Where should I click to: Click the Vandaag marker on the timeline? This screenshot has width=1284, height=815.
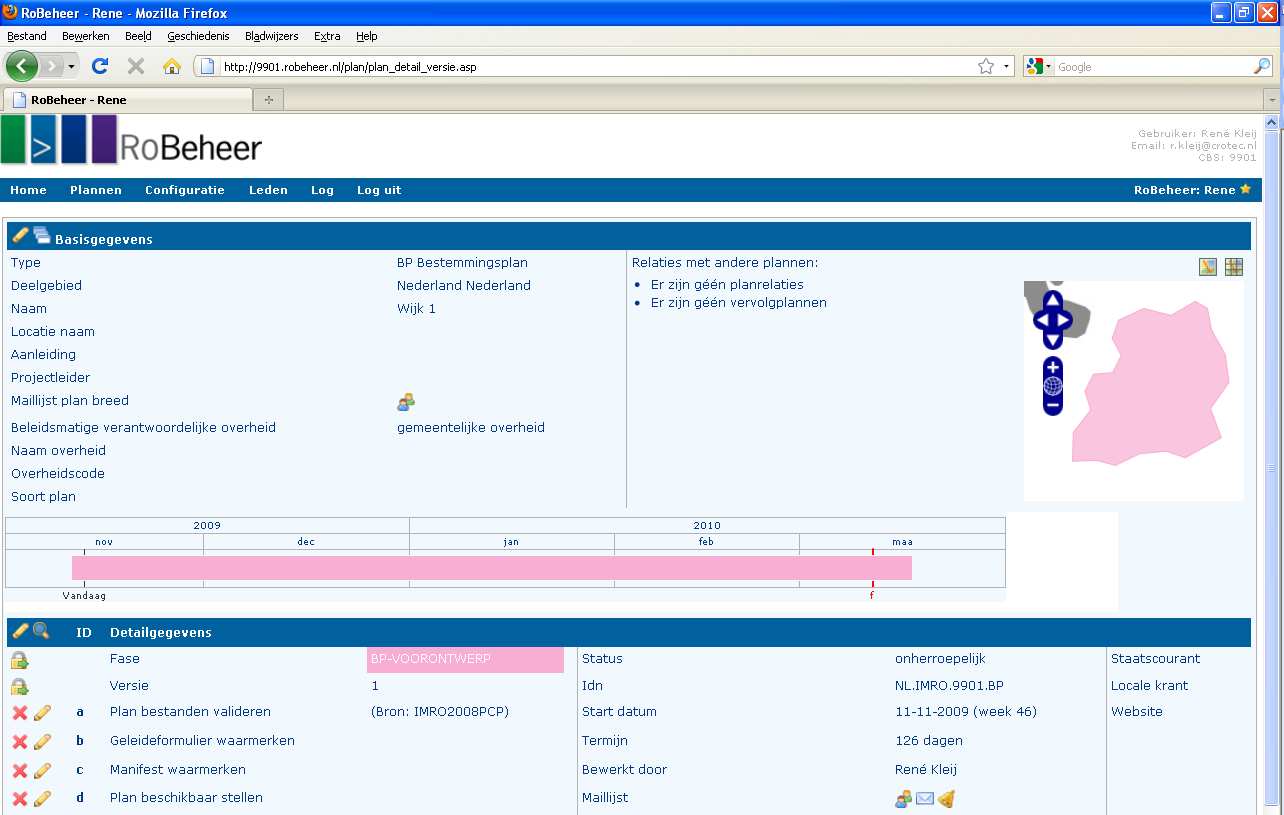click(x=84, y=595)
